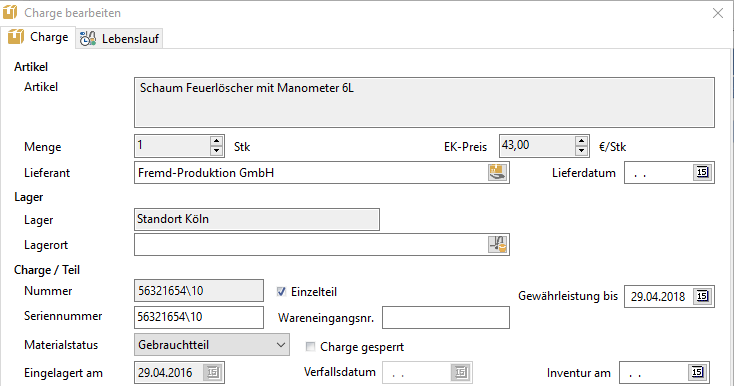Click the Standort Köln Lager field
734x386 pixels.
point(257,219)
